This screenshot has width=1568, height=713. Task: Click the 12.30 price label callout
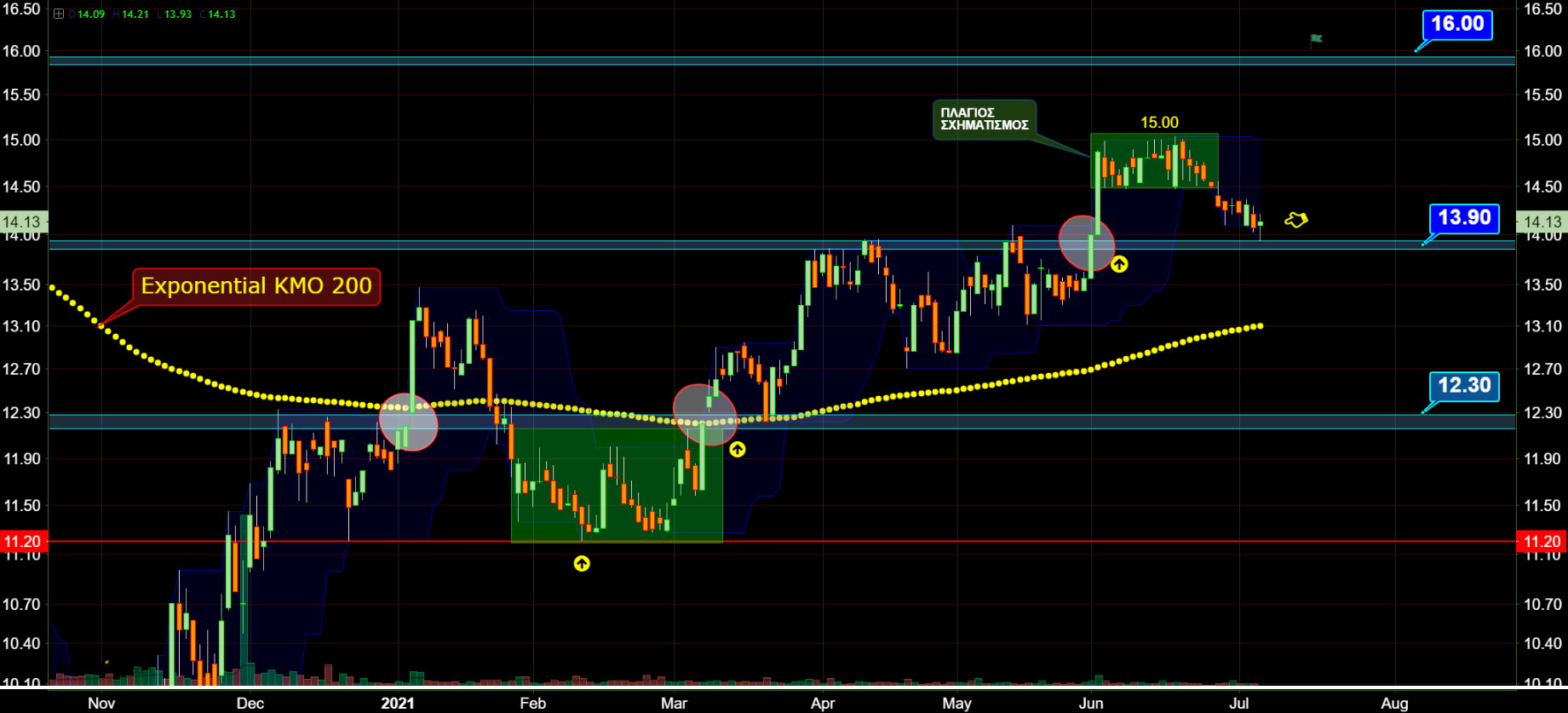tap(1463, 386)
